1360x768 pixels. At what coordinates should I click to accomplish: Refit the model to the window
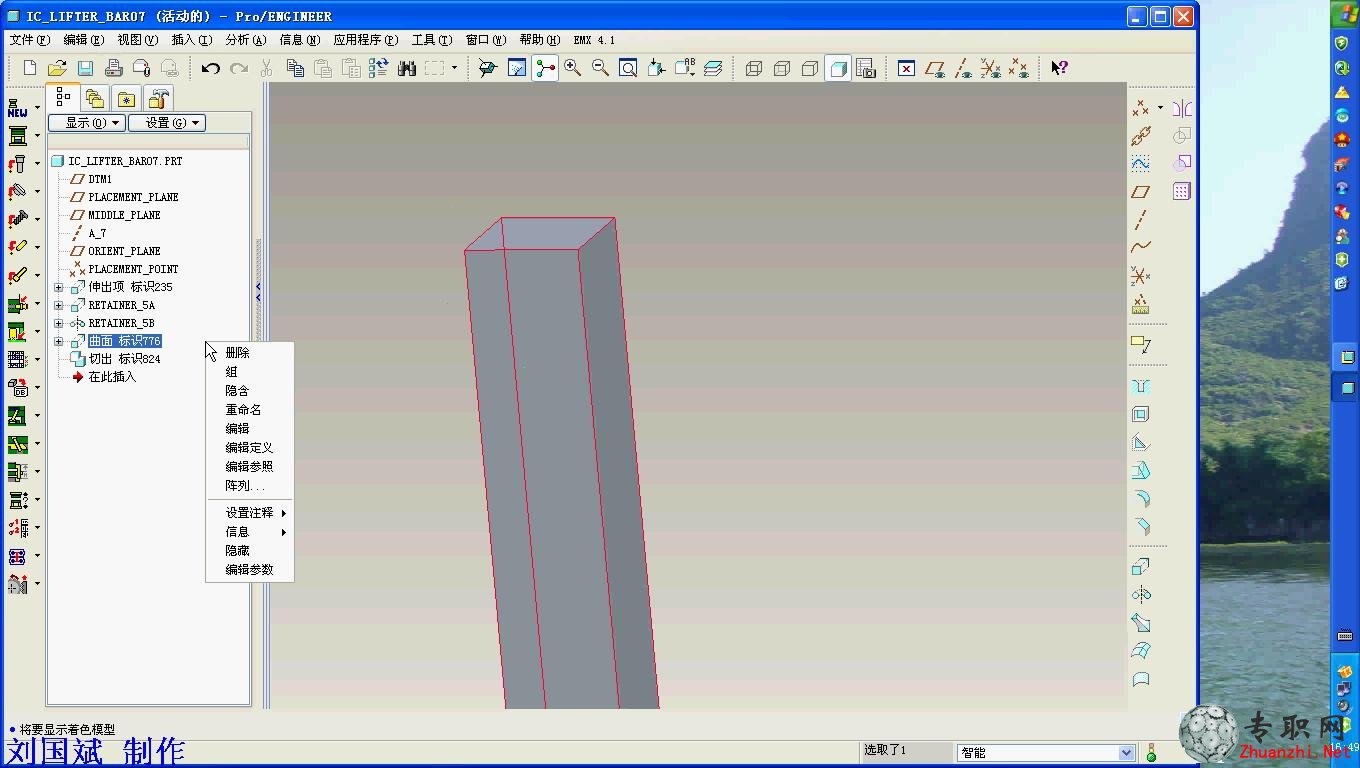629,68
